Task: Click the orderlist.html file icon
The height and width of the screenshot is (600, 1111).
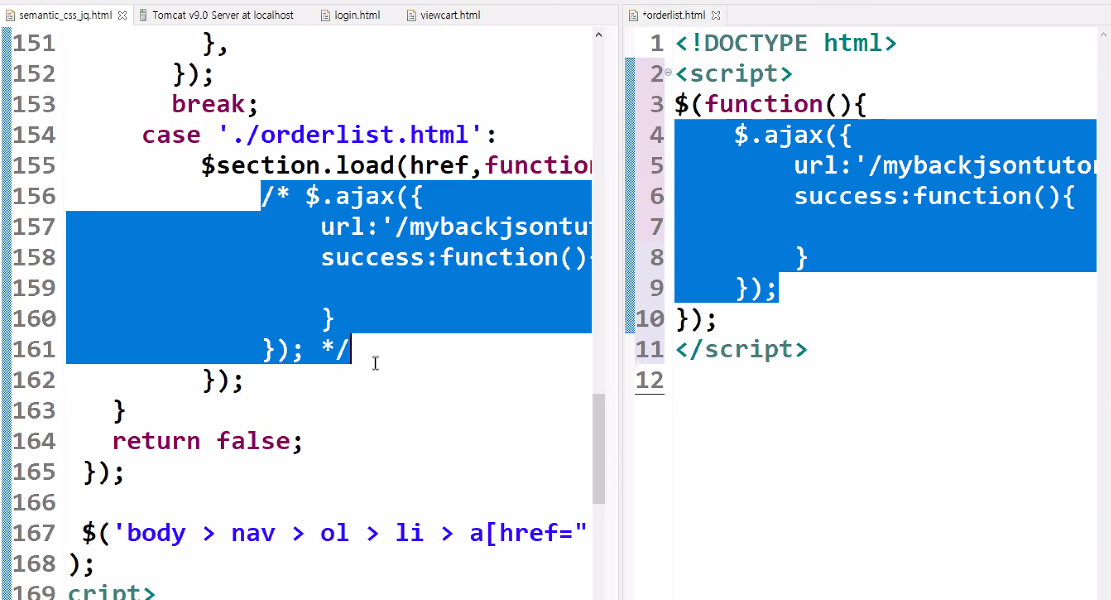Action: pos(633,15)
